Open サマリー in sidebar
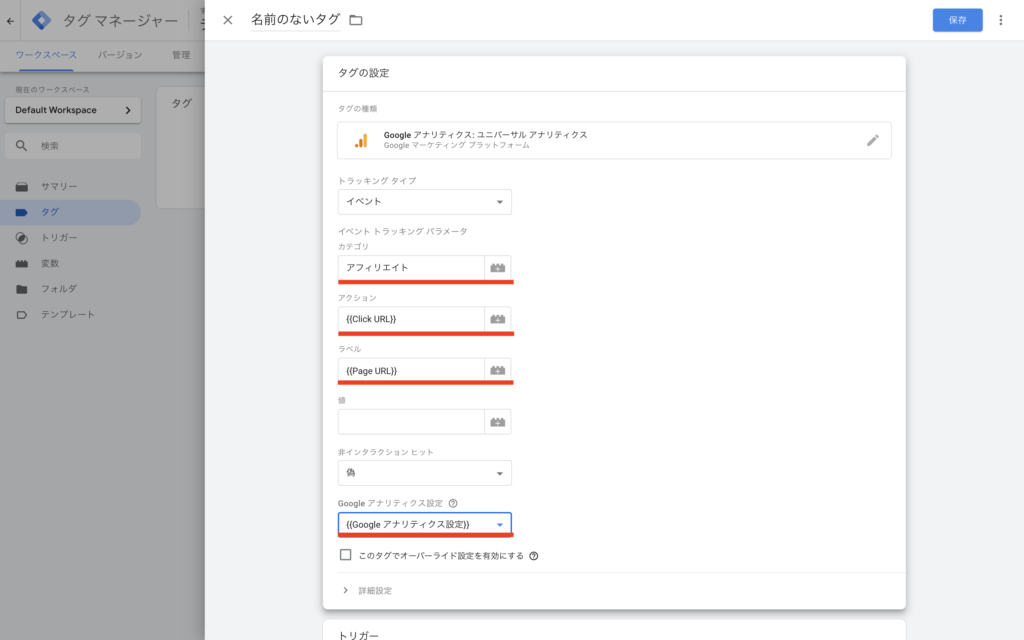This screenshot has width=1024, height=640. pyautogui.click(x=71, y=187)
